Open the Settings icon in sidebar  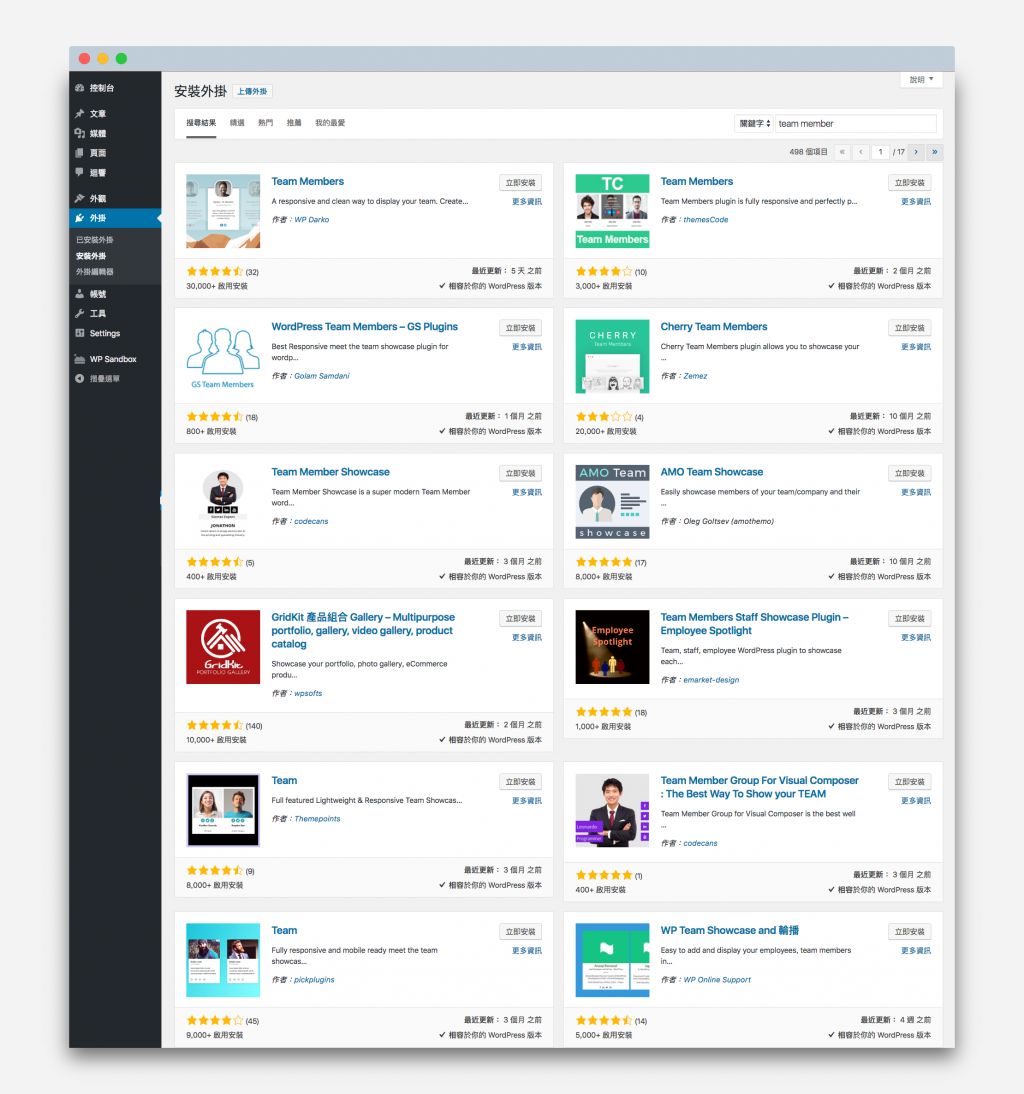click(x=80, y=334)
